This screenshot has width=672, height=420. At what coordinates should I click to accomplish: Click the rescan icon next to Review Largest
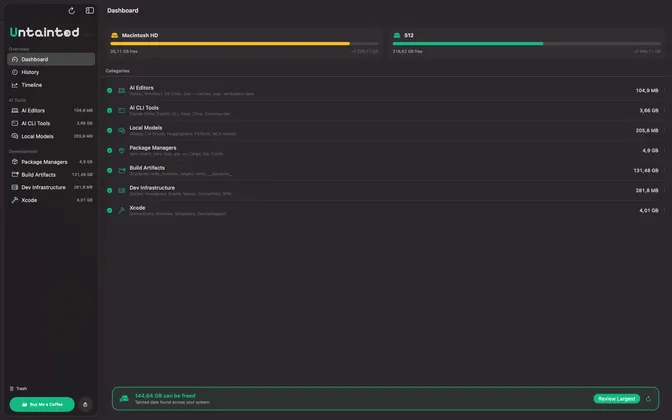click(648, 399)
